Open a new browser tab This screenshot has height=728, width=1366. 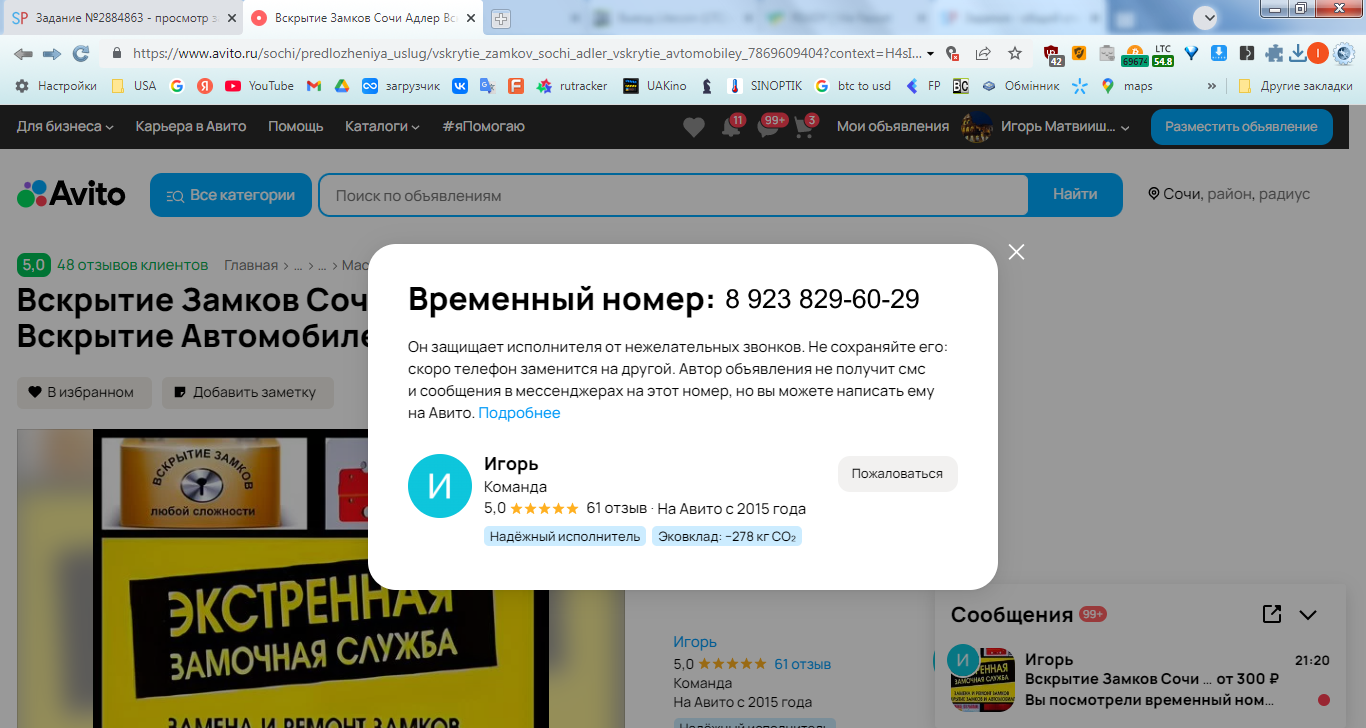pos(501,19)
